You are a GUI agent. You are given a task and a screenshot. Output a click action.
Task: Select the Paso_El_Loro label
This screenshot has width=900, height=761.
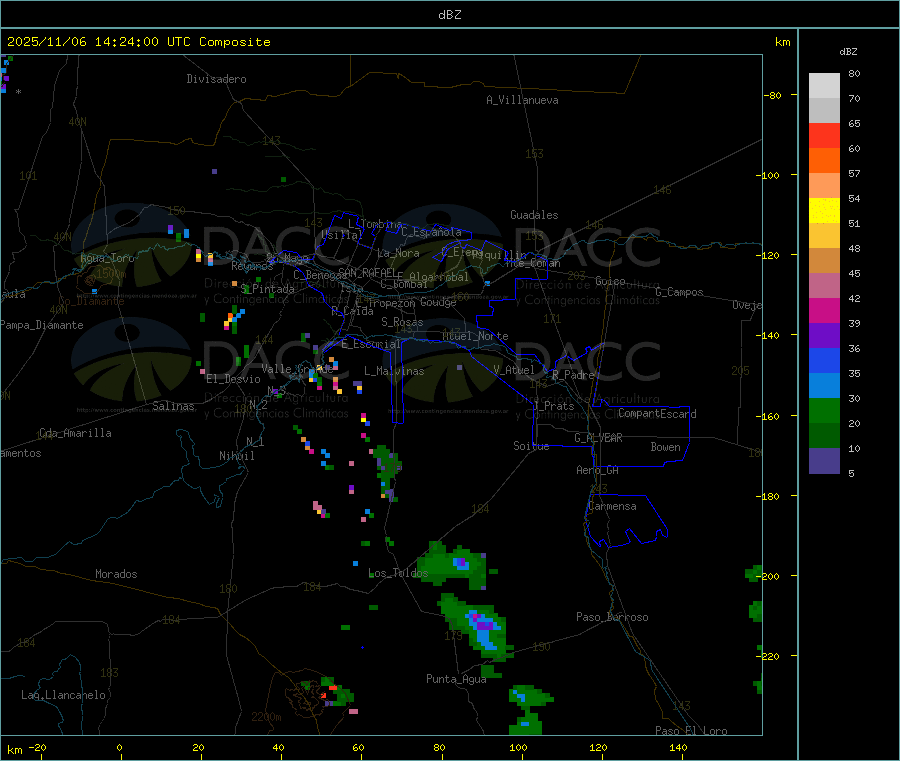[x=691, y=731]
